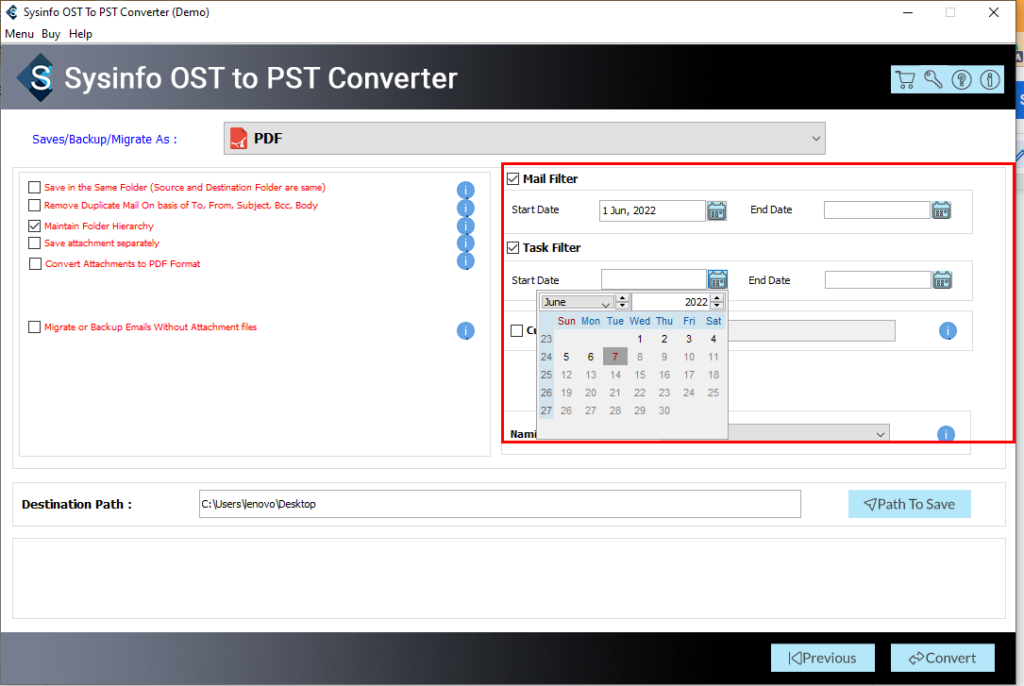Uncheck the Task Filter checkbox

[x=513, y=248]
